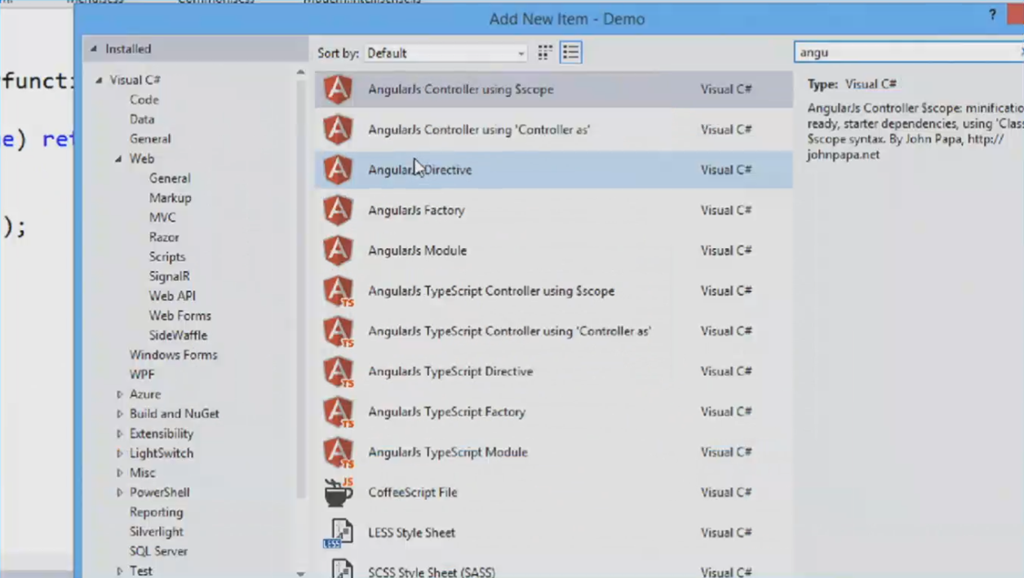Collapse the Installed section
This screenshot has width=1024, height=578.
(93, 49)
